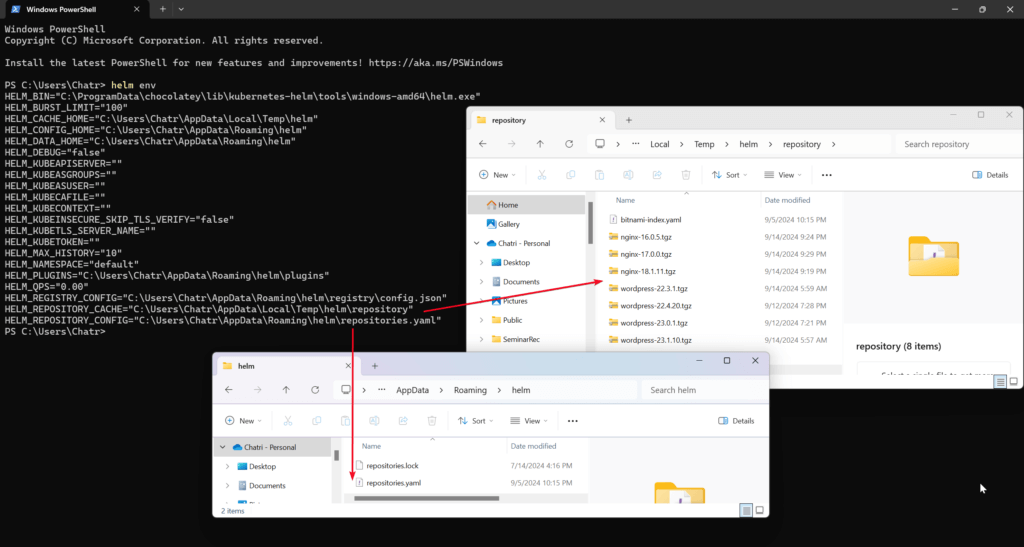
Task: Click Refresh icon in helm window
Action: tap(315, 390)
